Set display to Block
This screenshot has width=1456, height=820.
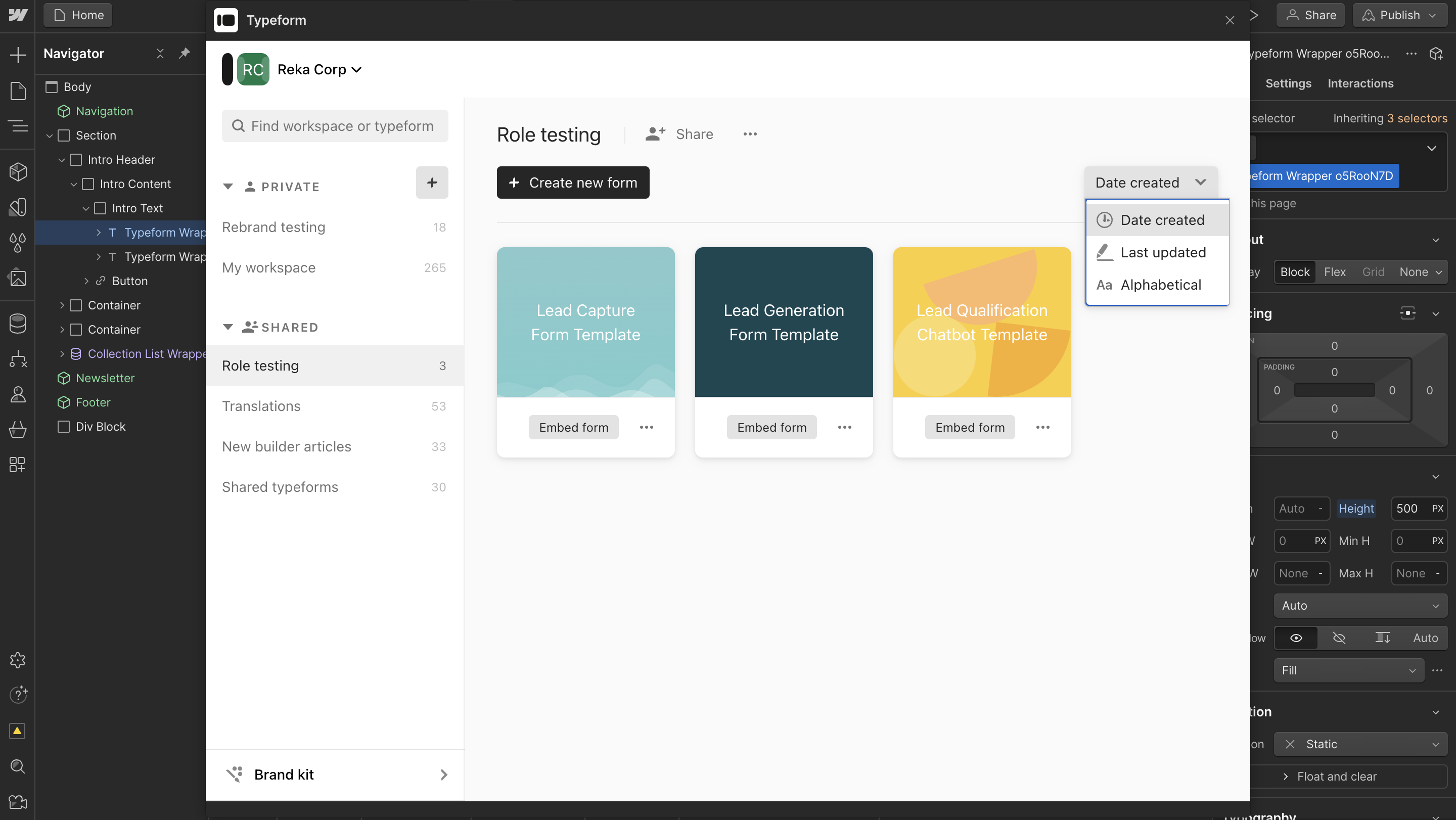(1294, 272)
